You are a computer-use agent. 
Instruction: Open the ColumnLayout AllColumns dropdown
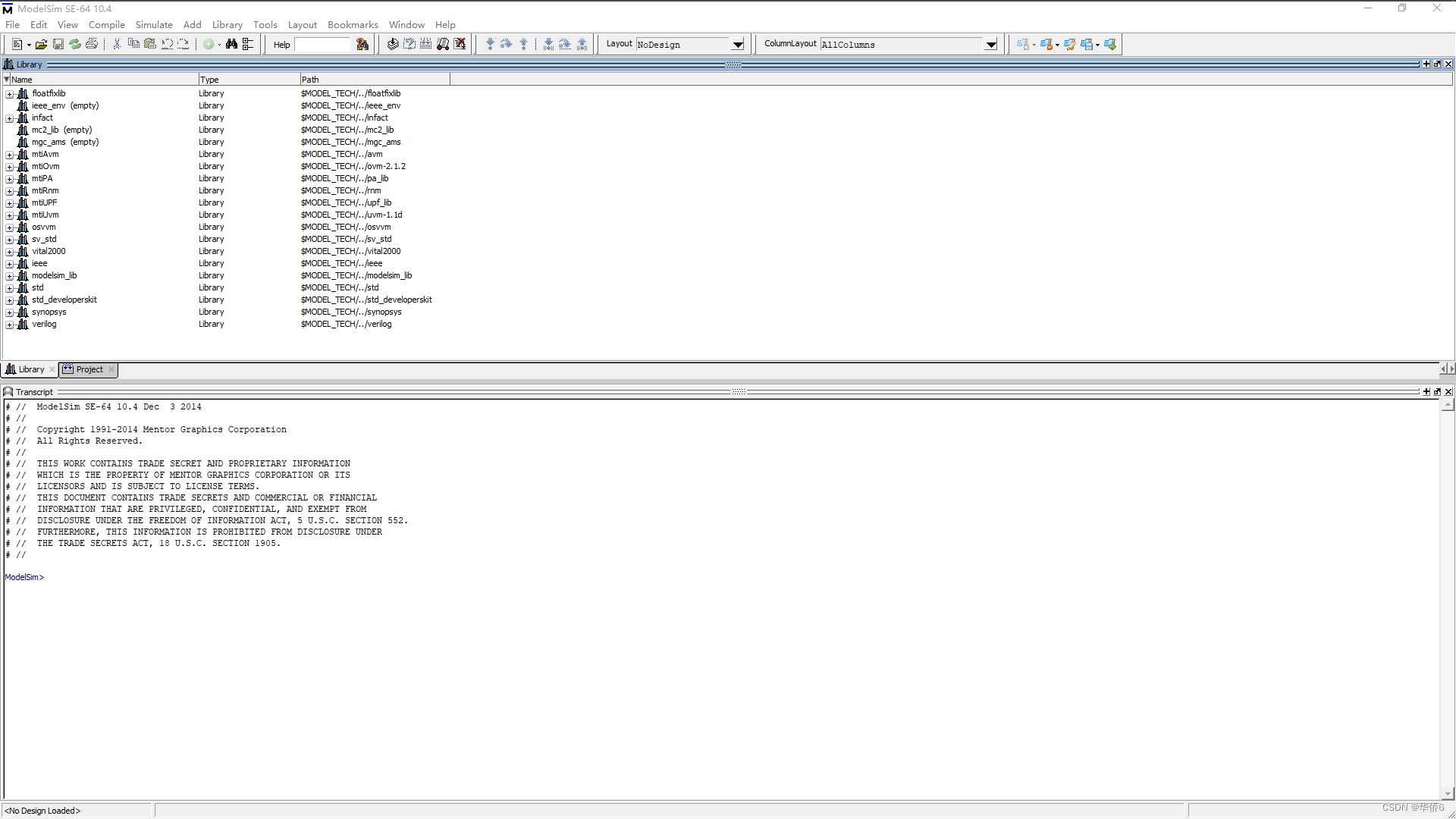(x=991, y=45)
